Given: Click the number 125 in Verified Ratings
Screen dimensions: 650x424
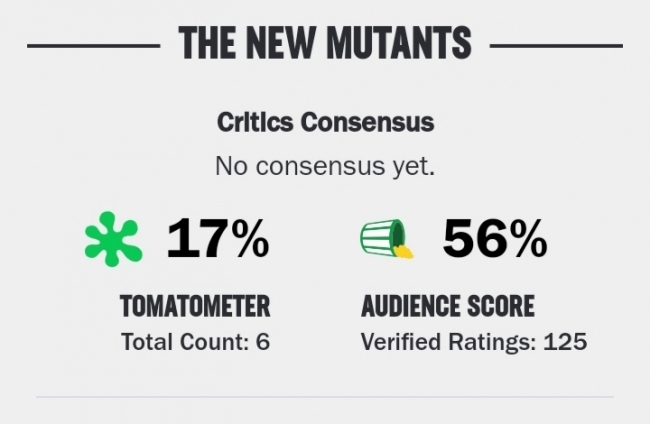Looking at the screenshot, I should (x=565, y=342).
